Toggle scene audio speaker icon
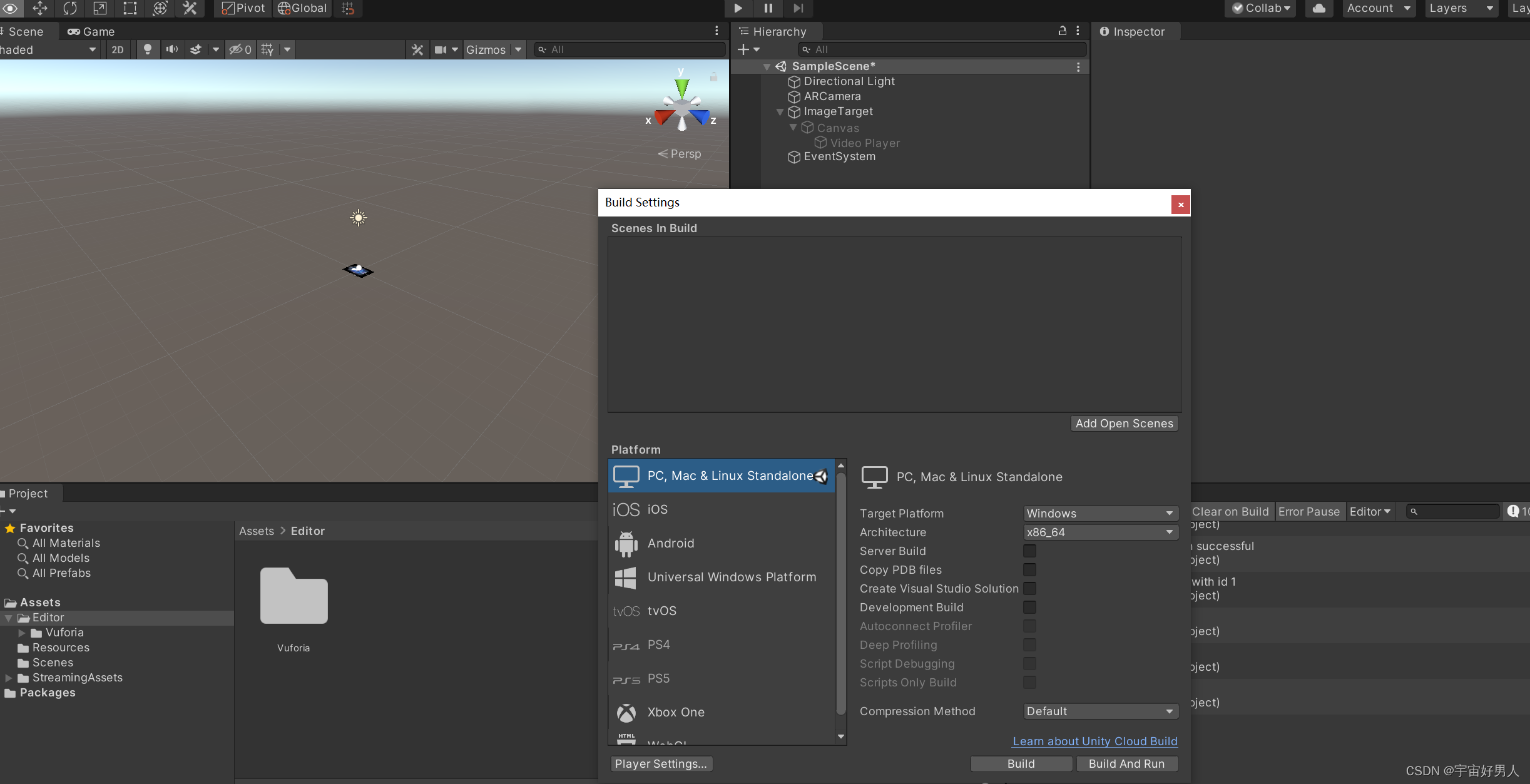 tap(171, 49)
